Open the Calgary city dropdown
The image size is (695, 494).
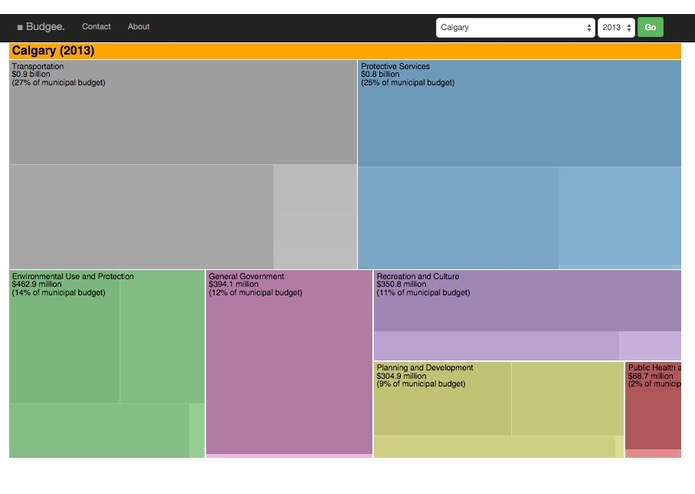click(x=515, y=27)
